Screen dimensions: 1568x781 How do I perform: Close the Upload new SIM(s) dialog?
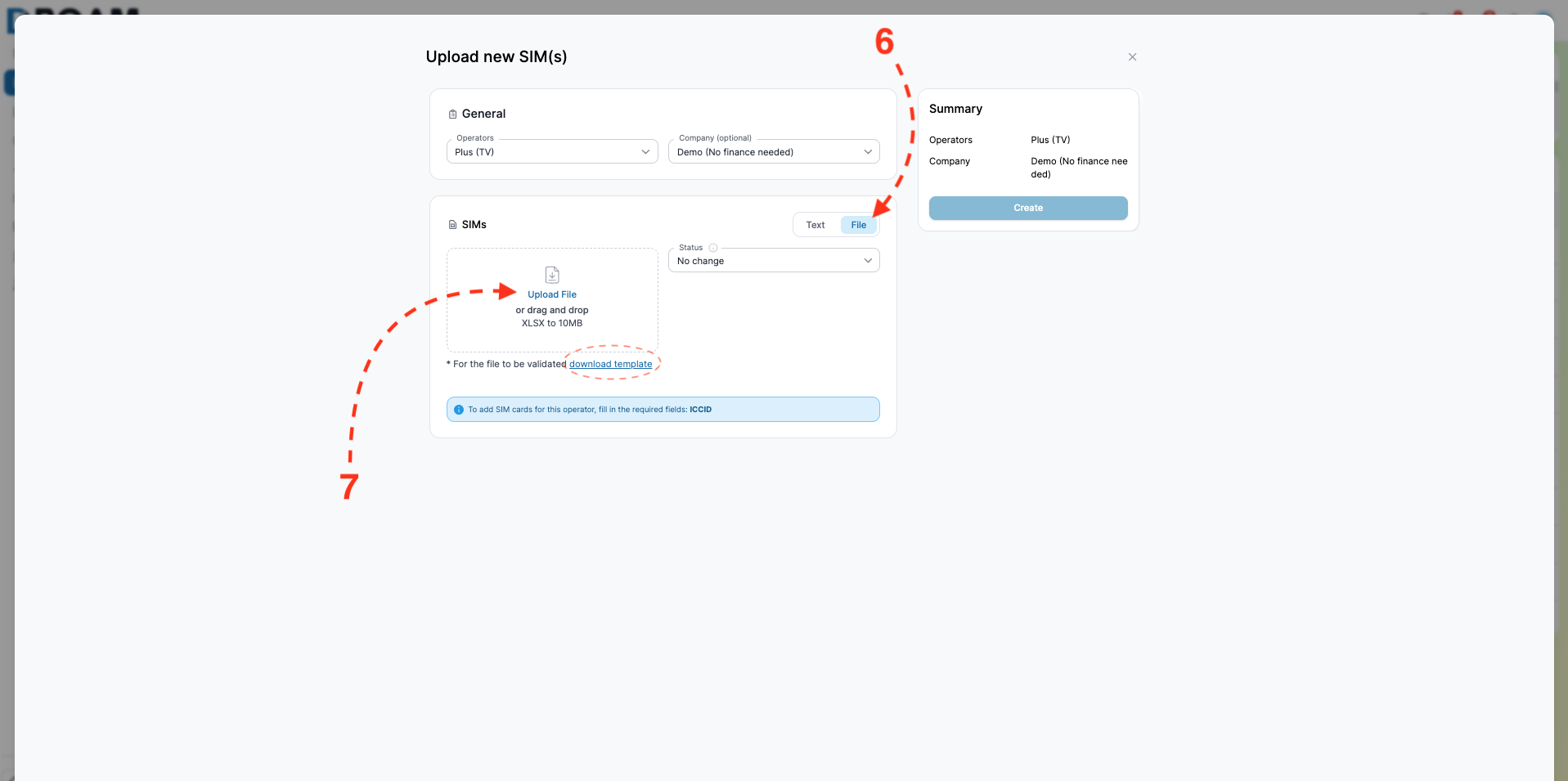click(x=1132, y=57)
